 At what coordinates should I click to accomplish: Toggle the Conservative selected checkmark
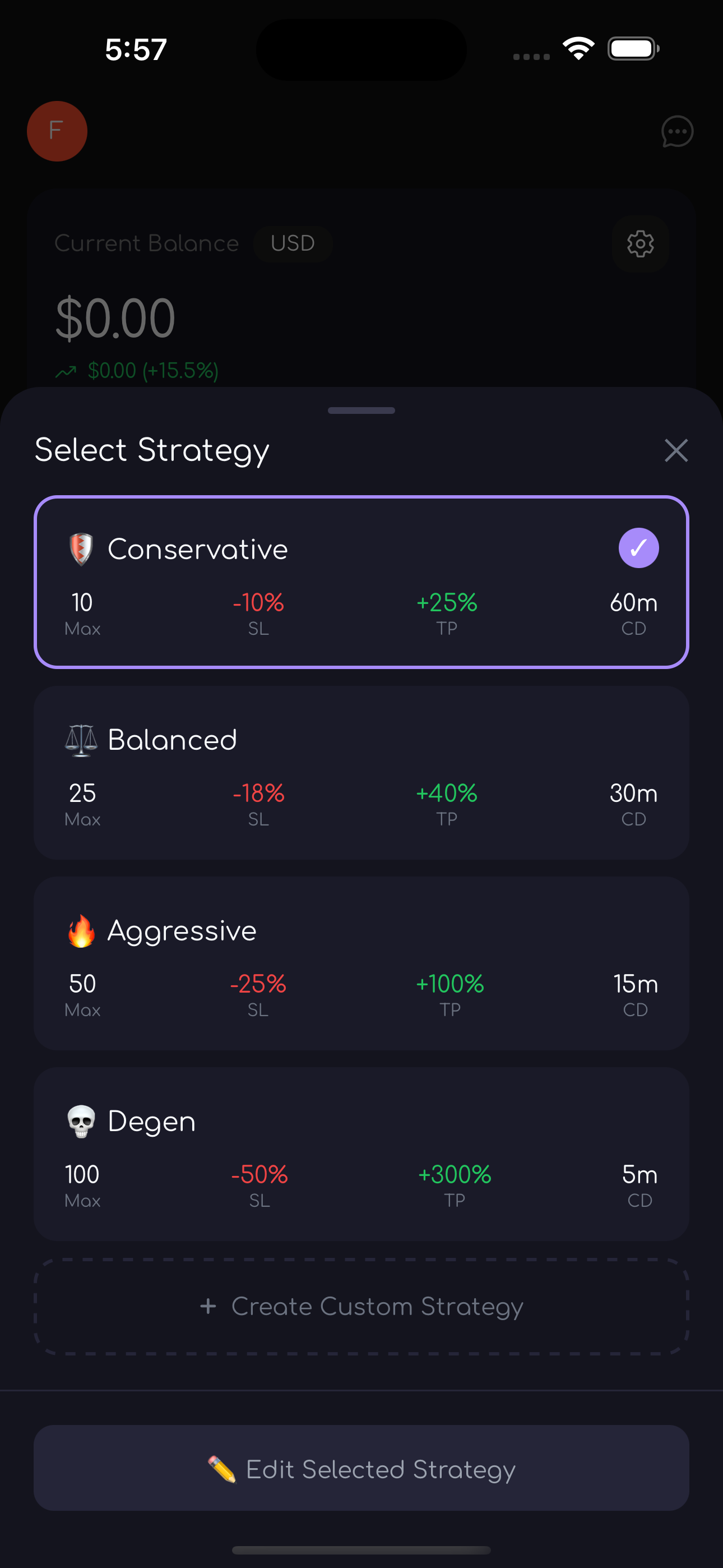[x=638, y=548]
